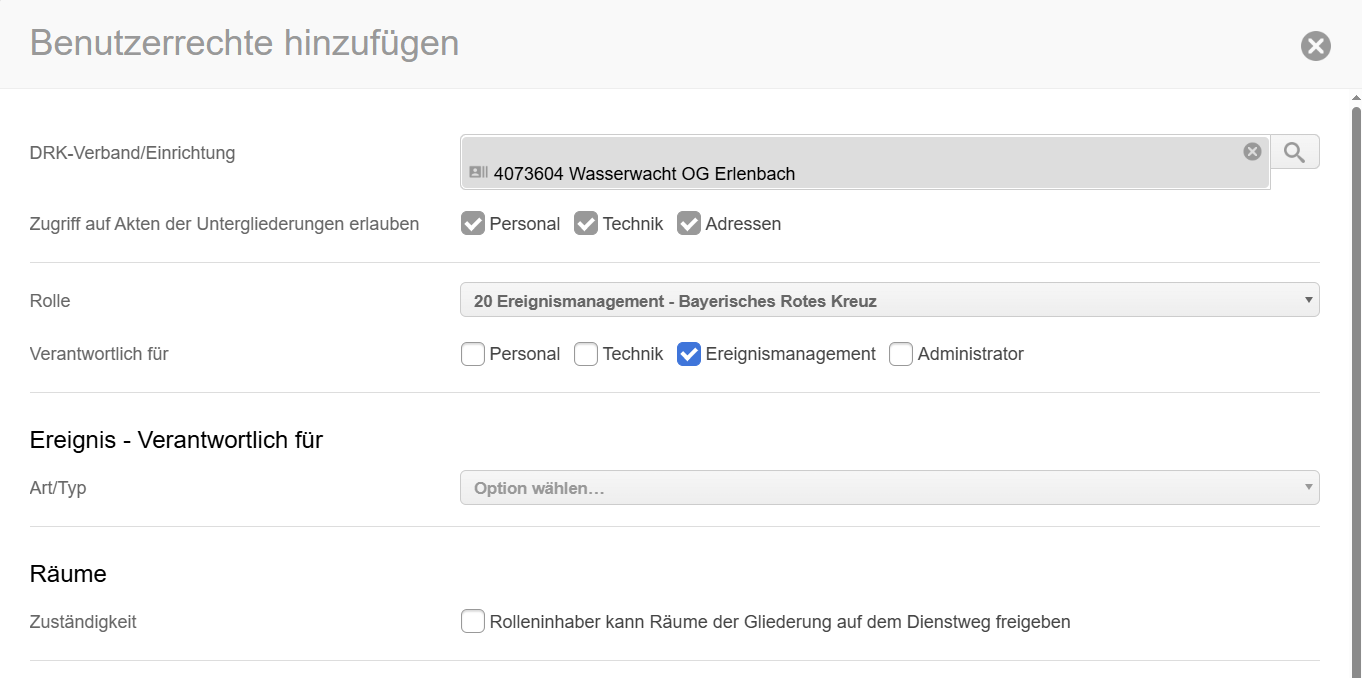Viewport: 1362px width, 678px height.
Task: Uncheck Personal access for Untergliederungen
Action: click(x=473, y=224)
